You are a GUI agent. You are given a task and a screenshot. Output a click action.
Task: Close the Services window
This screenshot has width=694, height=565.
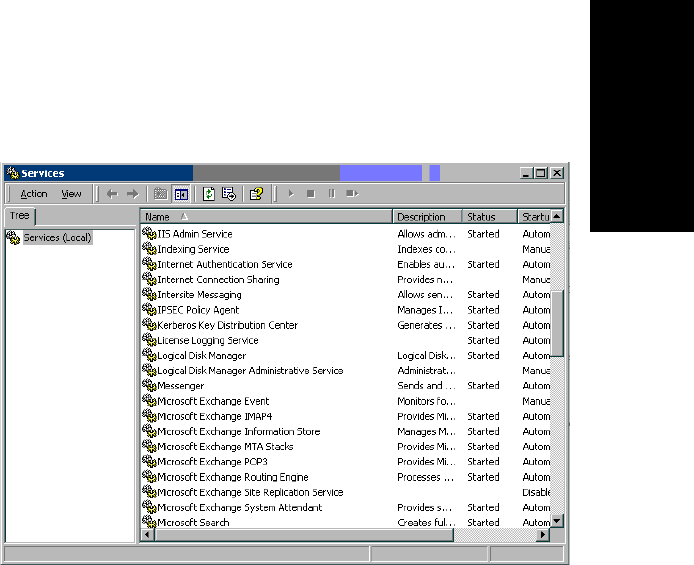[x=557, y=173]
